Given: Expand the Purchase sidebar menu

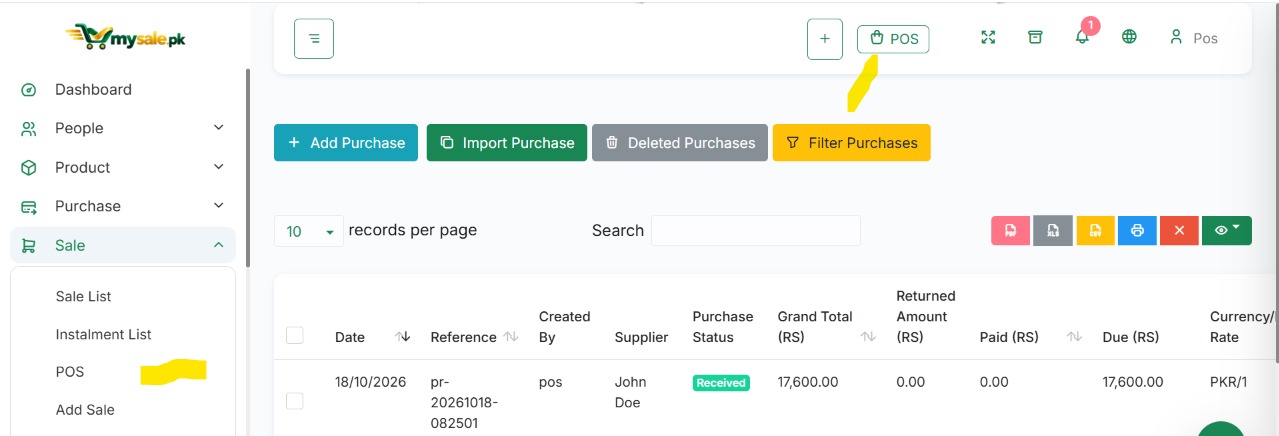Looking at the screenshot, I should click(x=123, y=206).
